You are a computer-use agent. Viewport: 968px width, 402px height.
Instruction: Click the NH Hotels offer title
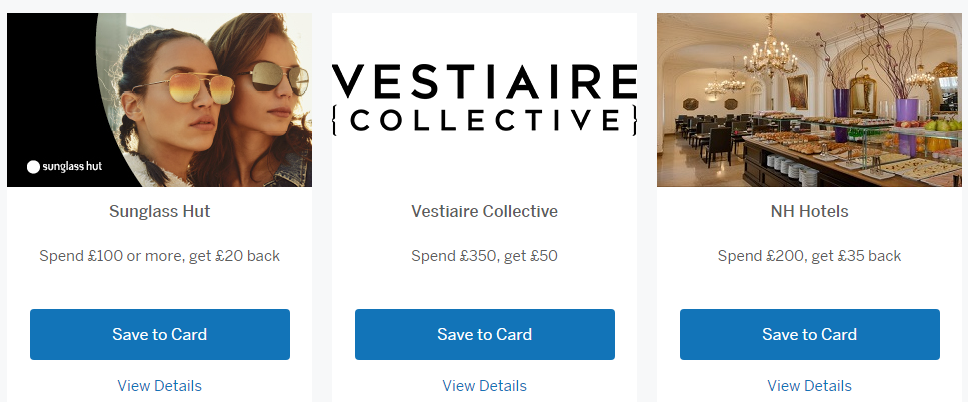click(x=809, y=212)
